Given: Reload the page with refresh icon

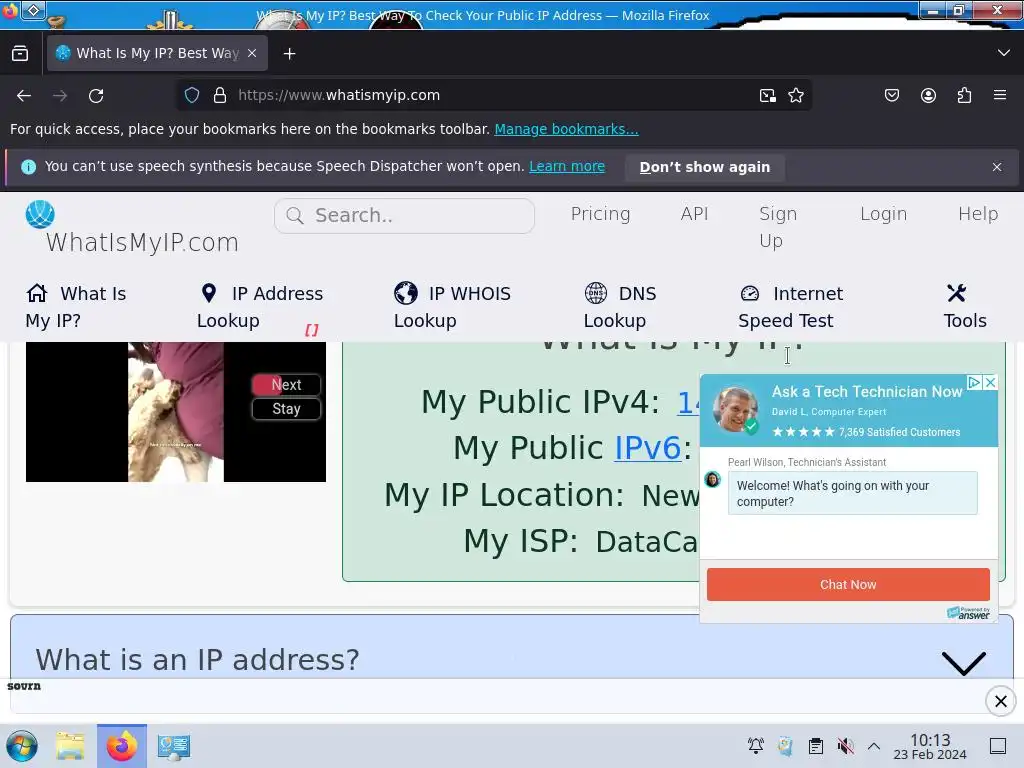Looking at the screenshot, I should 96,96.
